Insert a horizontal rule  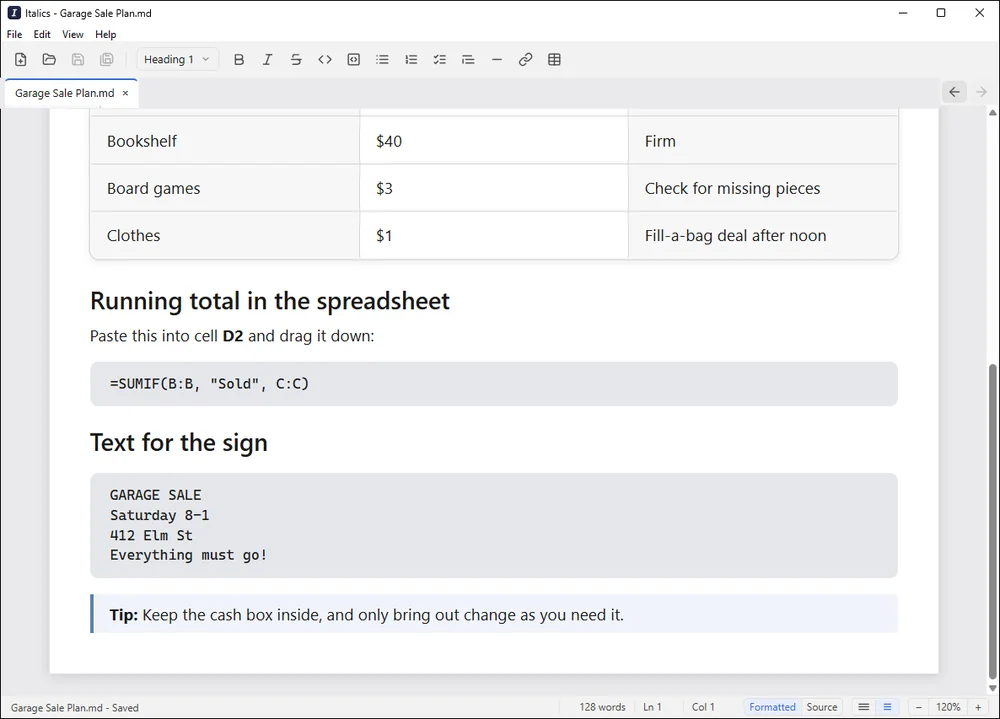[x=497, y=59]
